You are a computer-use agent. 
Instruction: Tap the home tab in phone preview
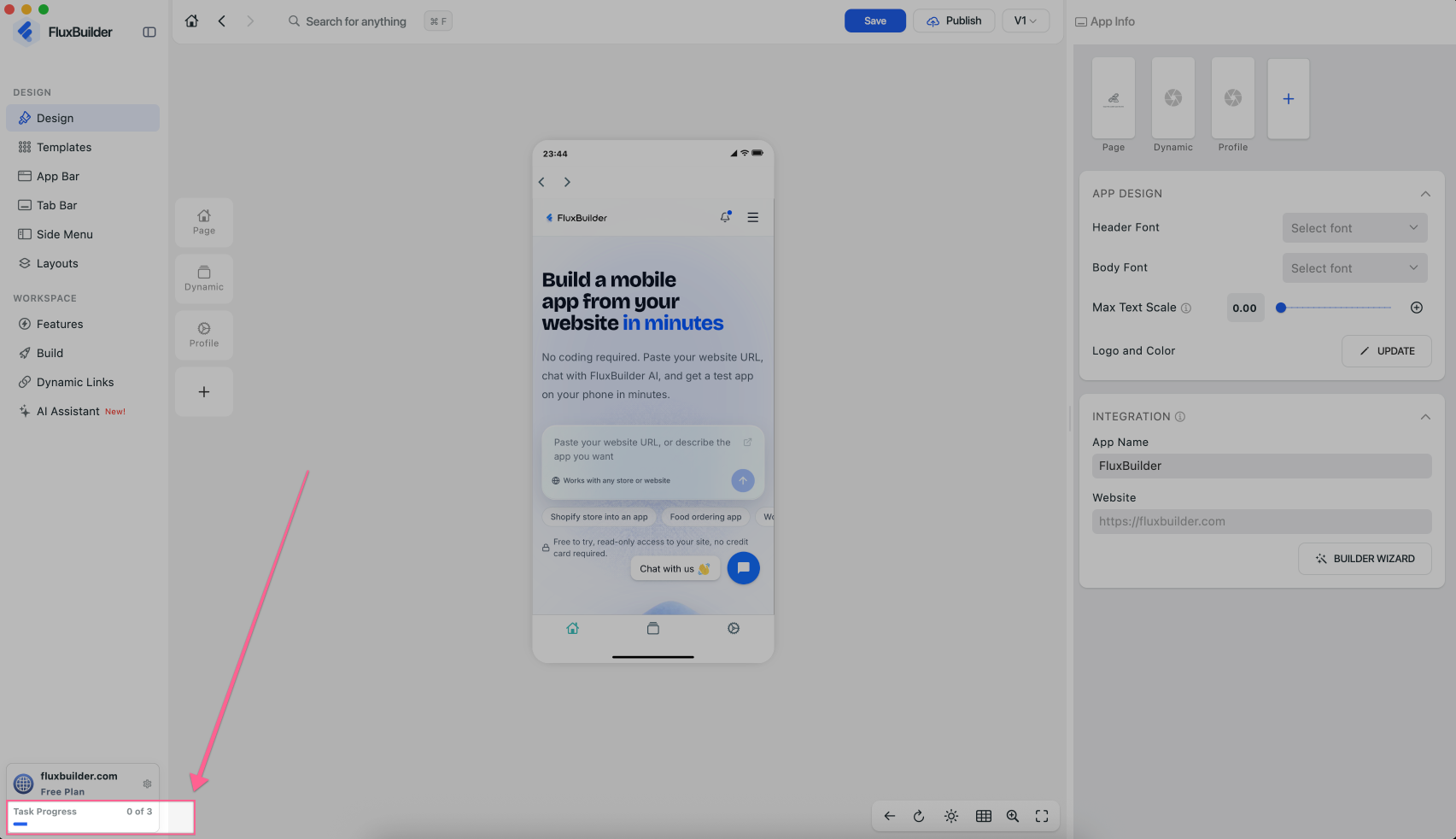point(573,629)
